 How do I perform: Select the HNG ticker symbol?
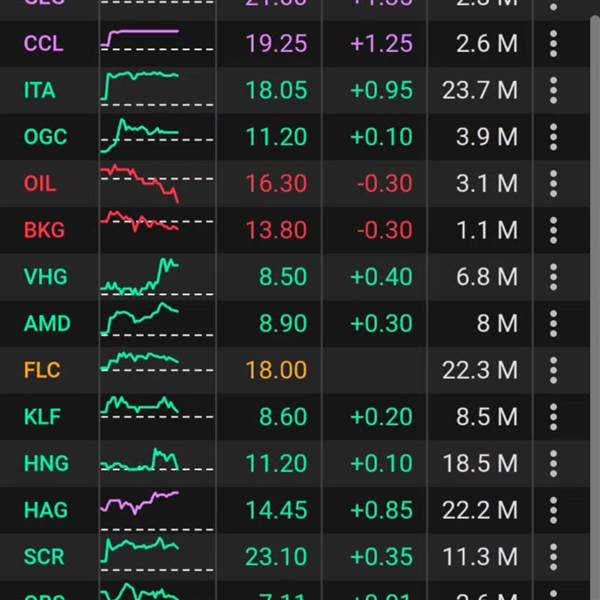point(46,463)
